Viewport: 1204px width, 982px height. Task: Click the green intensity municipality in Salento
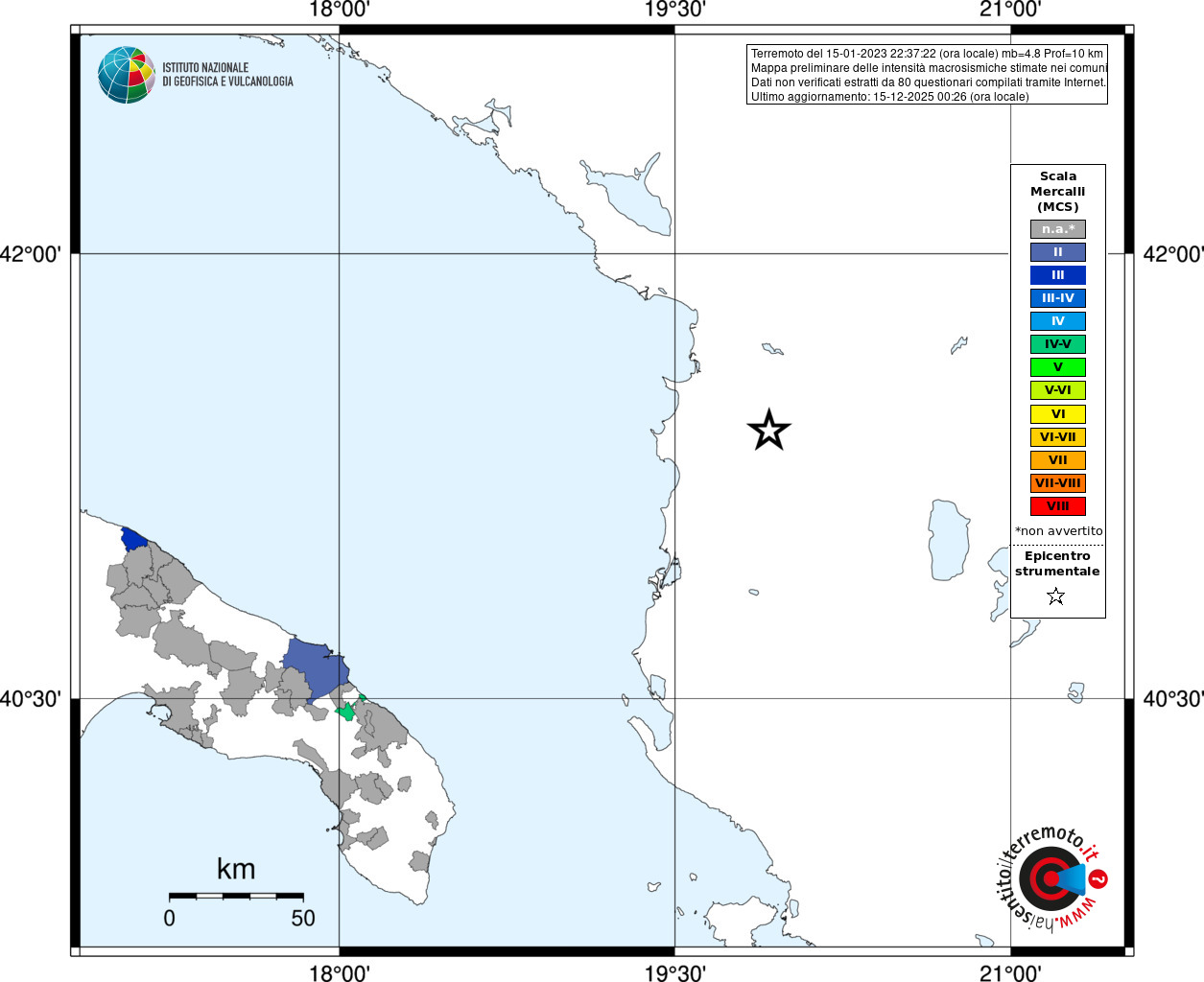tap(347, 711)
